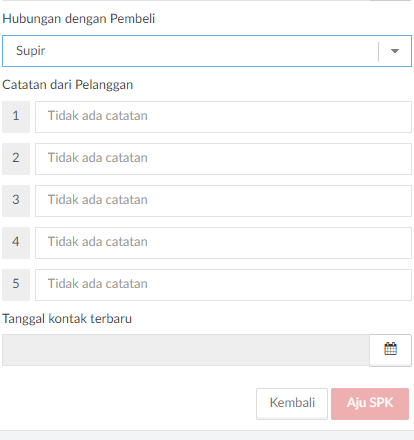Select customer note field number 4

click(223, 243)
